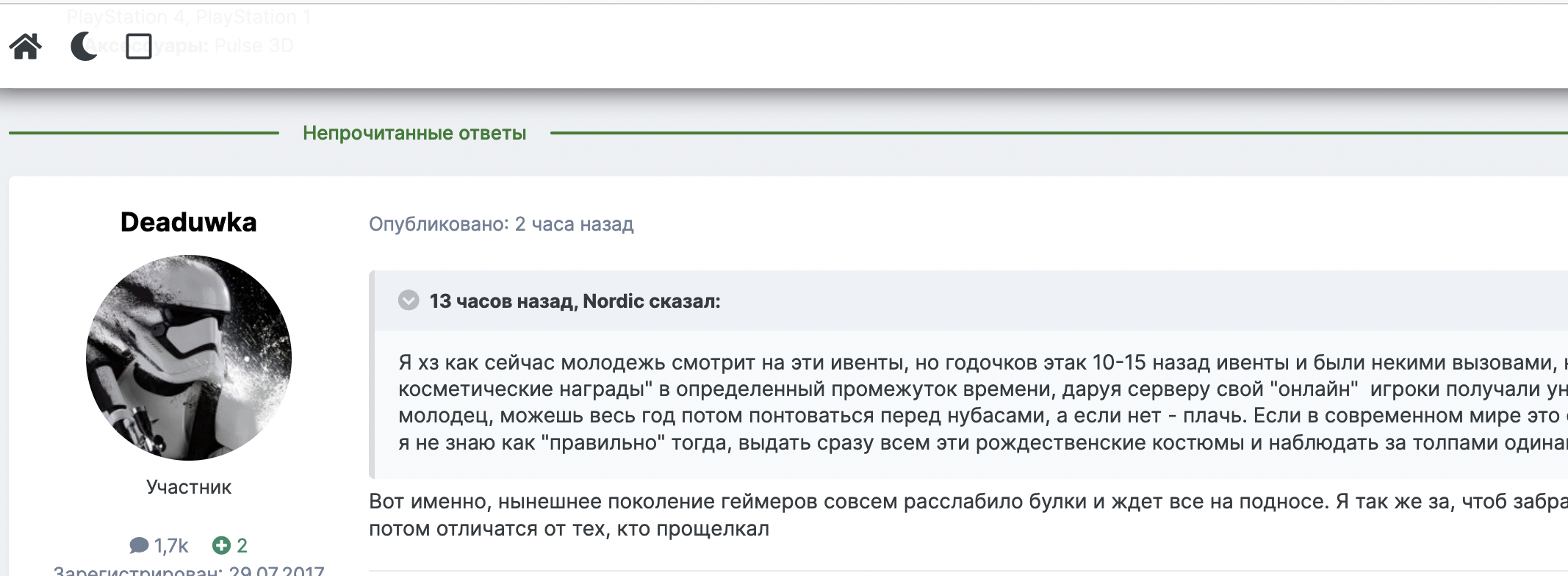Go to the forum home page icon
The width and height of the screenshot is (1568, 576).
26,46
